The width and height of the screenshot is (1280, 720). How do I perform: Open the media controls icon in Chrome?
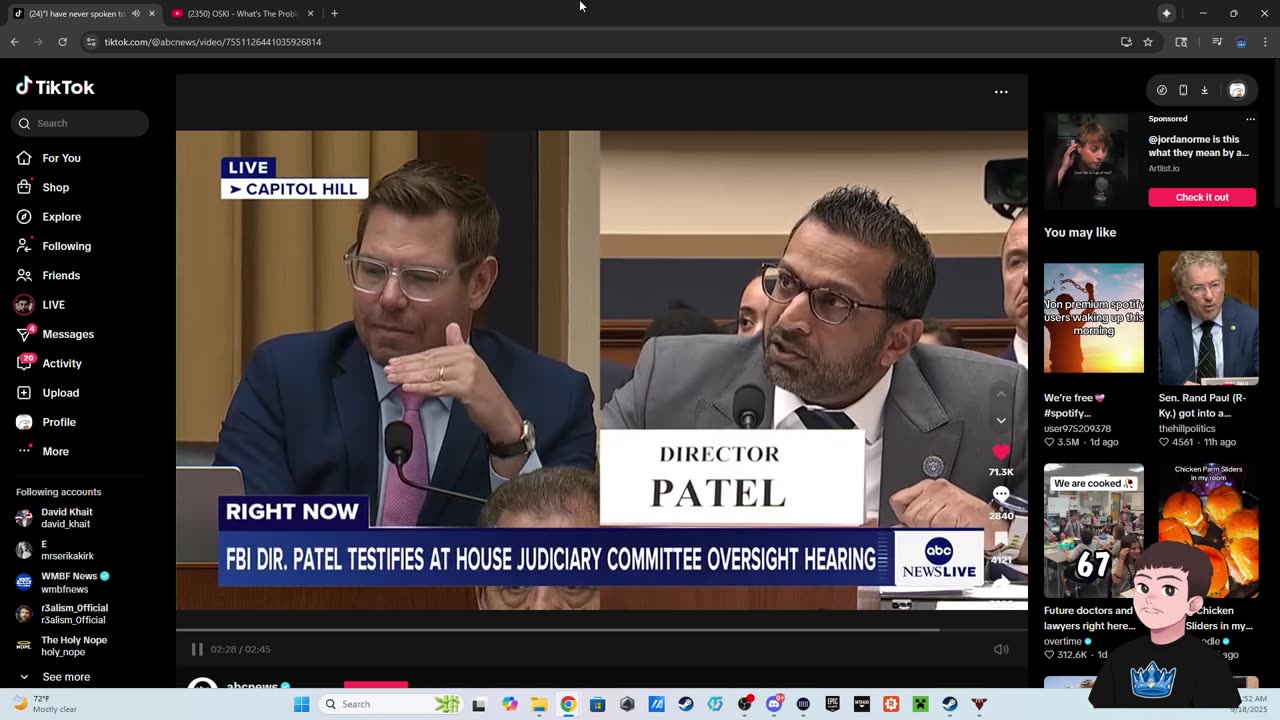click(1217, 42)
